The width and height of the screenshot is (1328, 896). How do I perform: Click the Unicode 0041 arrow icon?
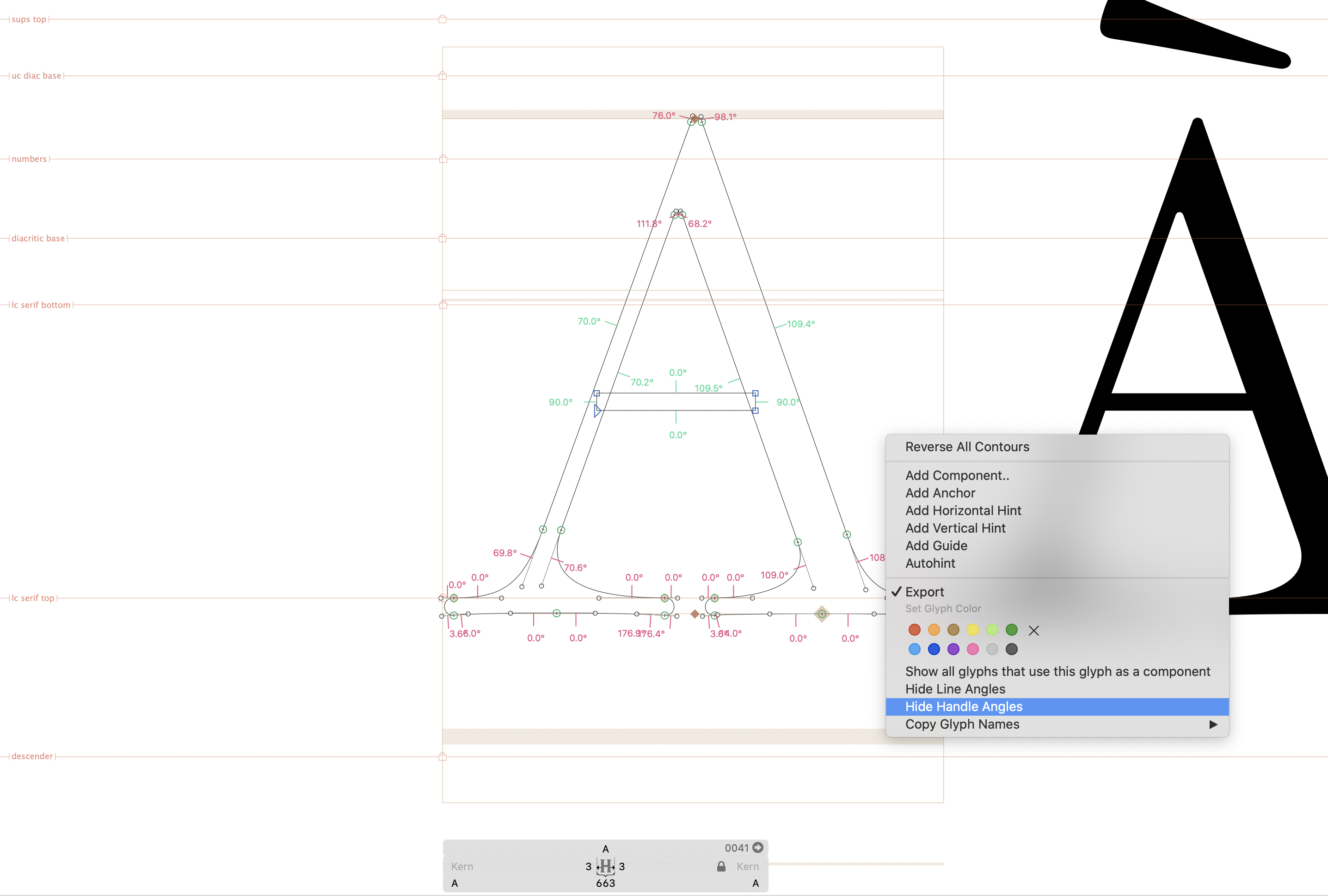[758, 847]
